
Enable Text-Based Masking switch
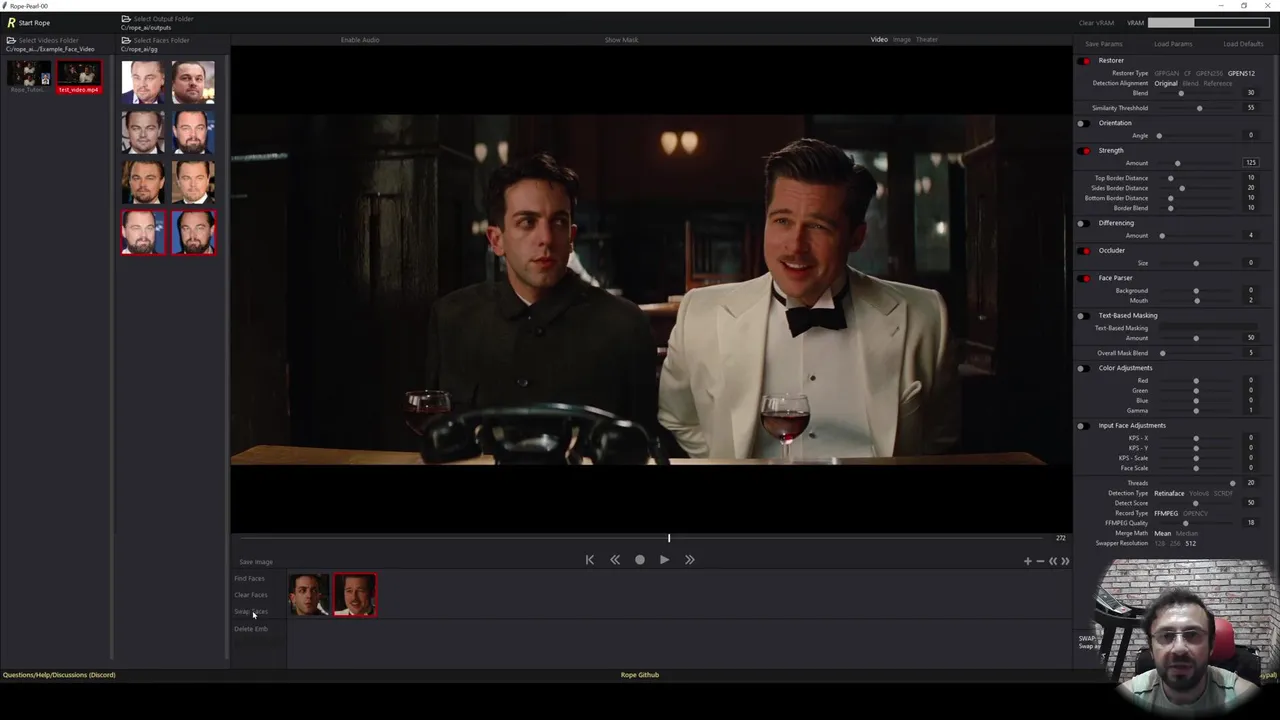[x=1085, y=316]
